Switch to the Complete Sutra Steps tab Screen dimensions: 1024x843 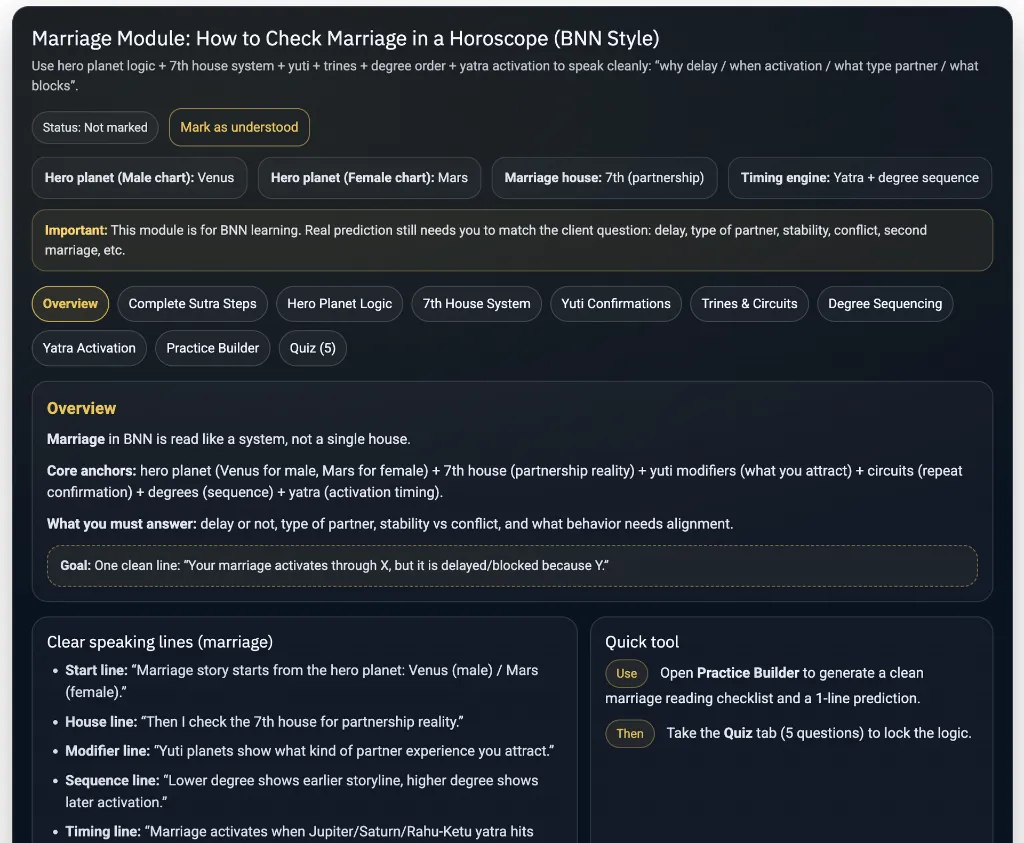point(192,303)
